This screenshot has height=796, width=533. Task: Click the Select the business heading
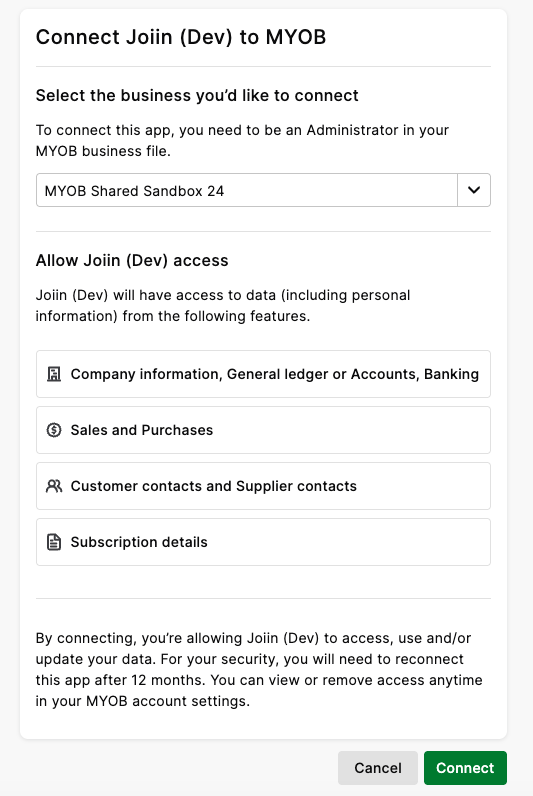[197, 95]
